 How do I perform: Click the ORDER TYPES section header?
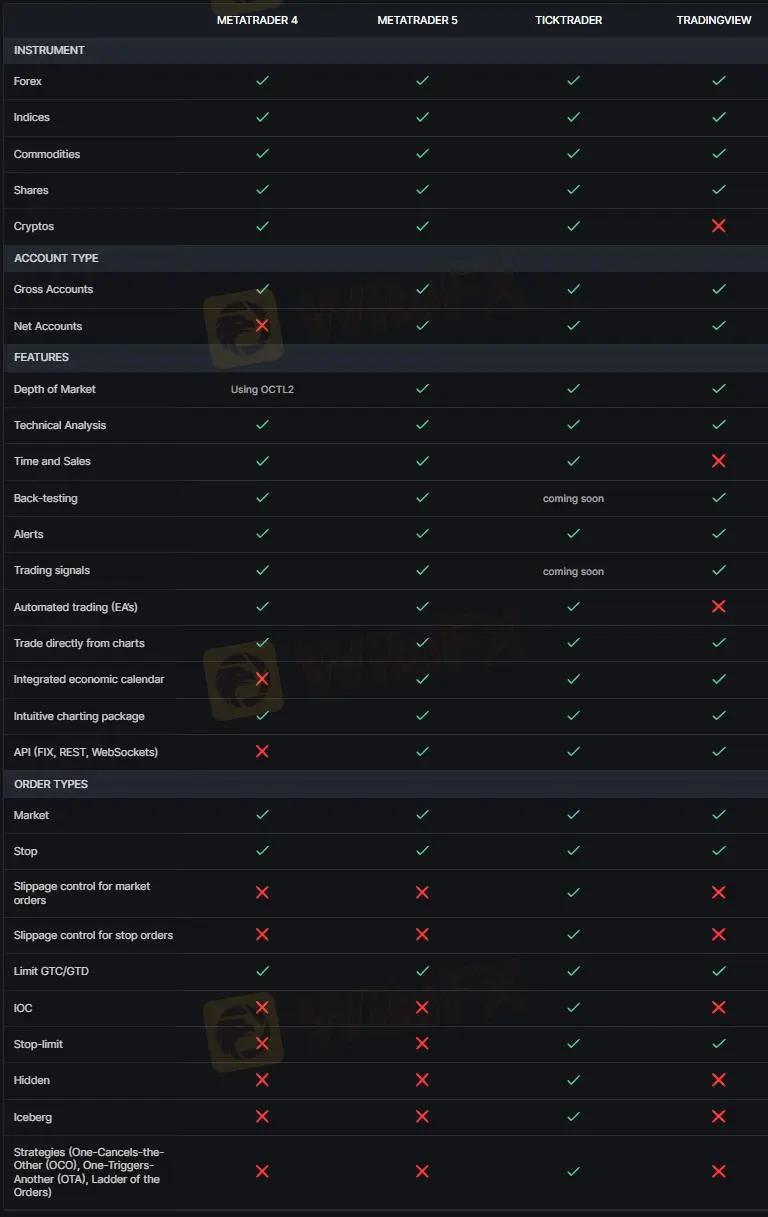click(x=51, y=784)
